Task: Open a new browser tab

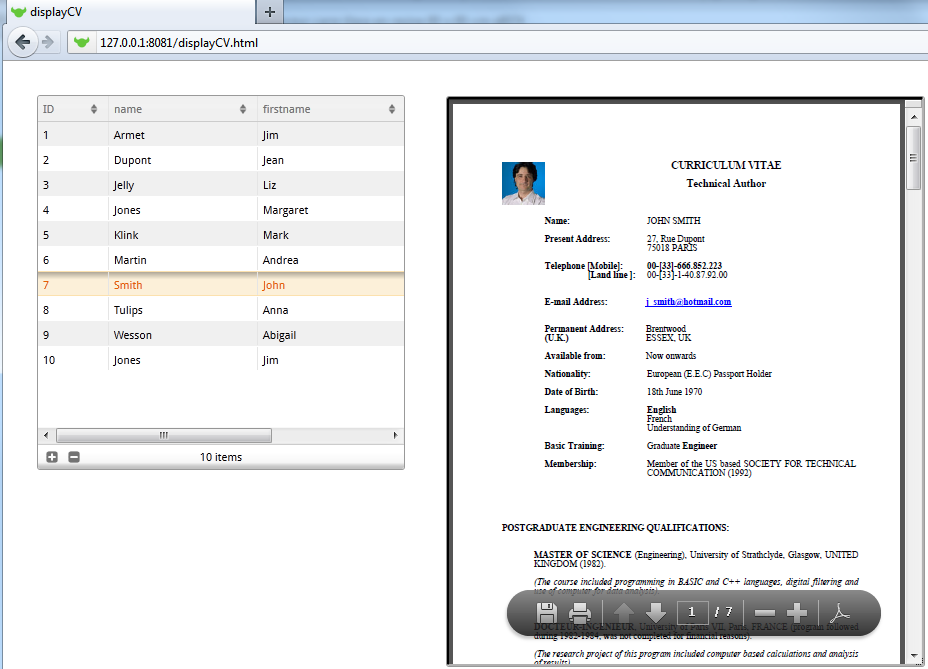Action: click(270, 12)
